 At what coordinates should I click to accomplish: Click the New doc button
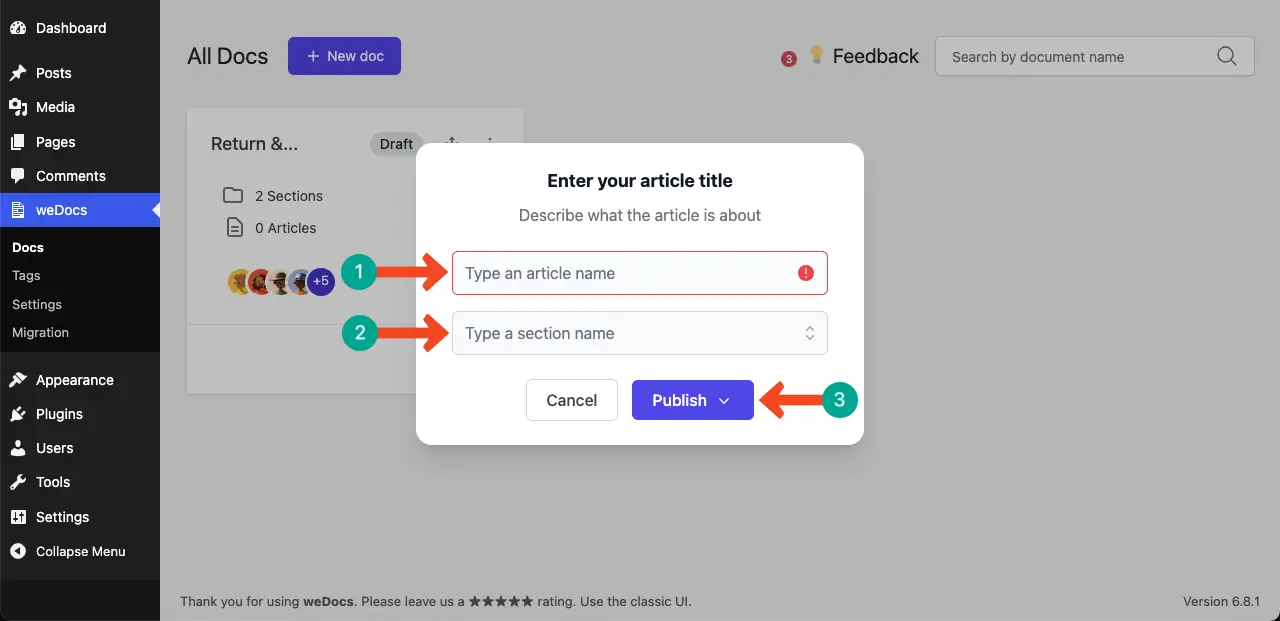pyautogui.click(x=344, y=56)
